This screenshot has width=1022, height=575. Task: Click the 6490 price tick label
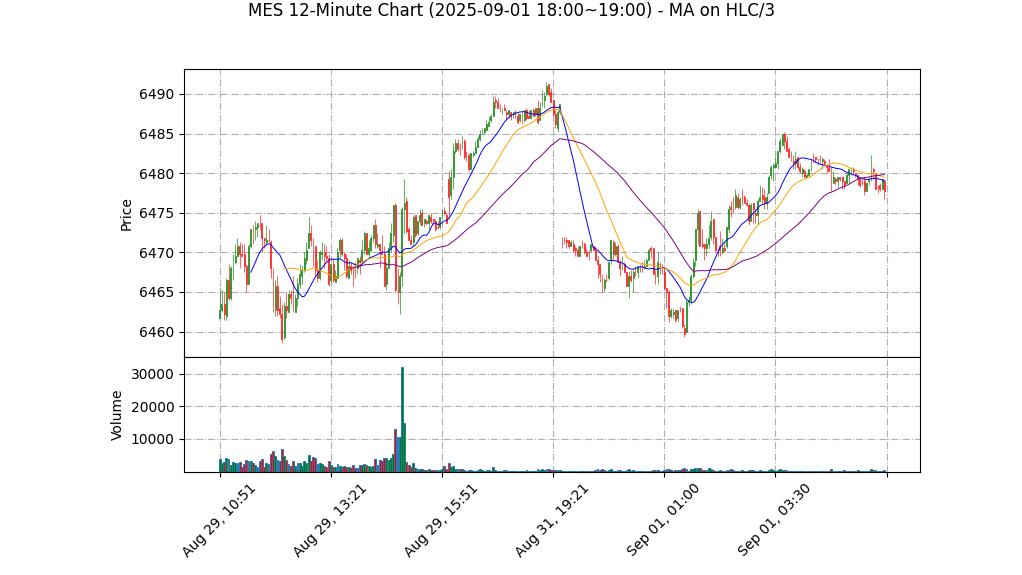tap(156, 95)
